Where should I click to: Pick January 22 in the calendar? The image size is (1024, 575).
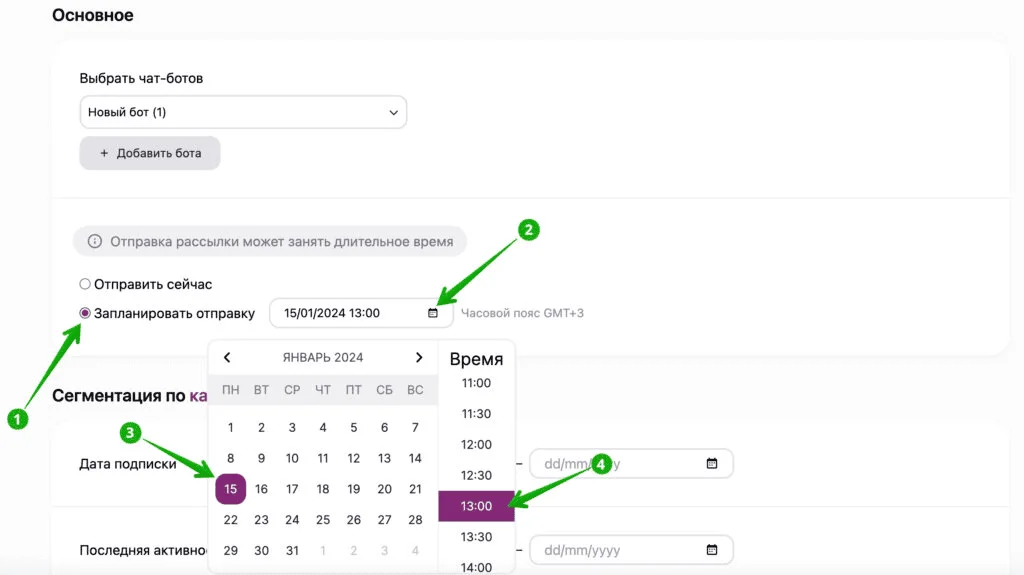coord(231,520)
